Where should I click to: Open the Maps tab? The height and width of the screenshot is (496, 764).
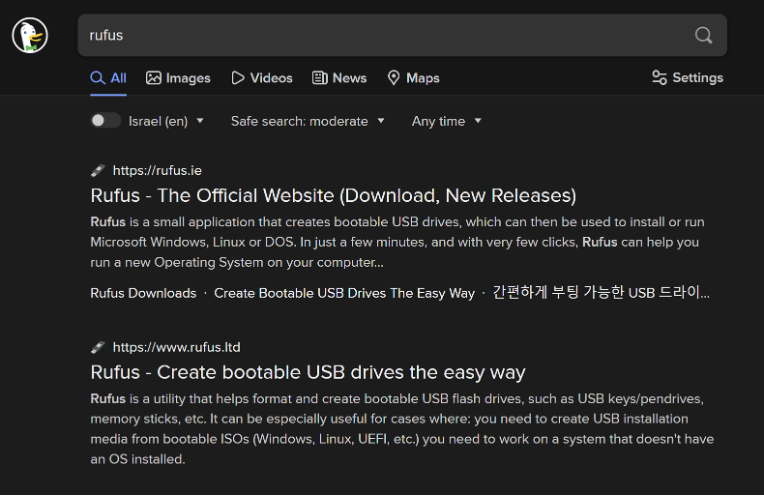413,78
